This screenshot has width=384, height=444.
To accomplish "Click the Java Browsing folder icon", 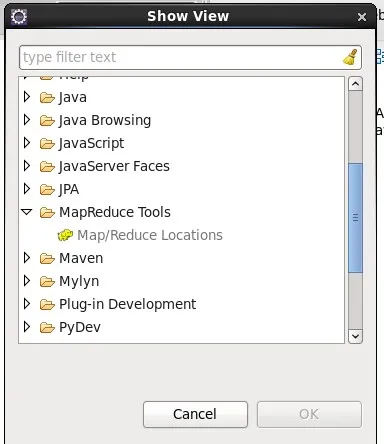I will (47, 120).
